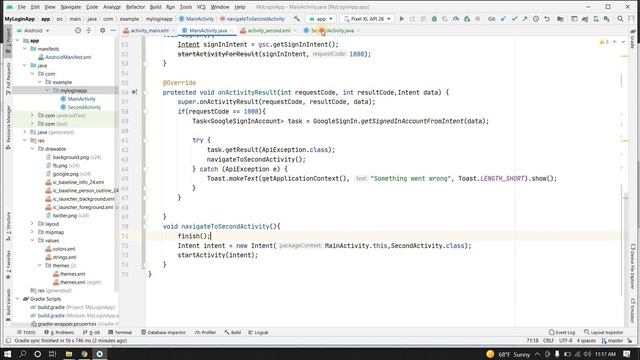Image resolution: width=640 pixels, height=360 pixels.
Task: Open the AVD Manager icon
Action: click(596, 19)
